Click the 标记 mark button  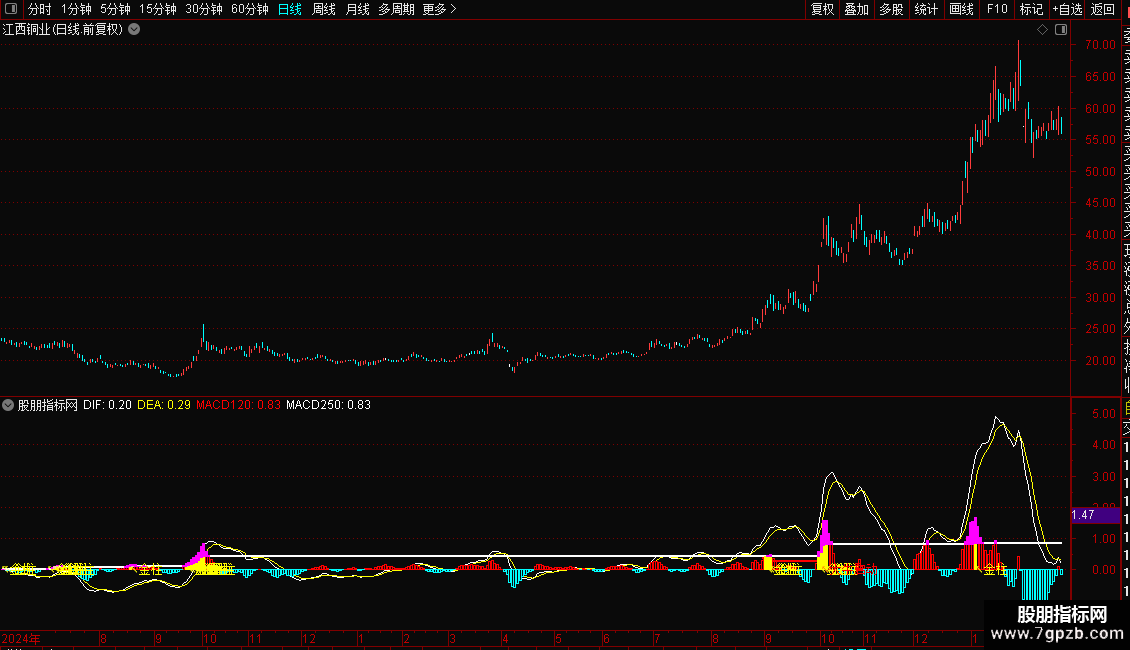(1031, 9)
